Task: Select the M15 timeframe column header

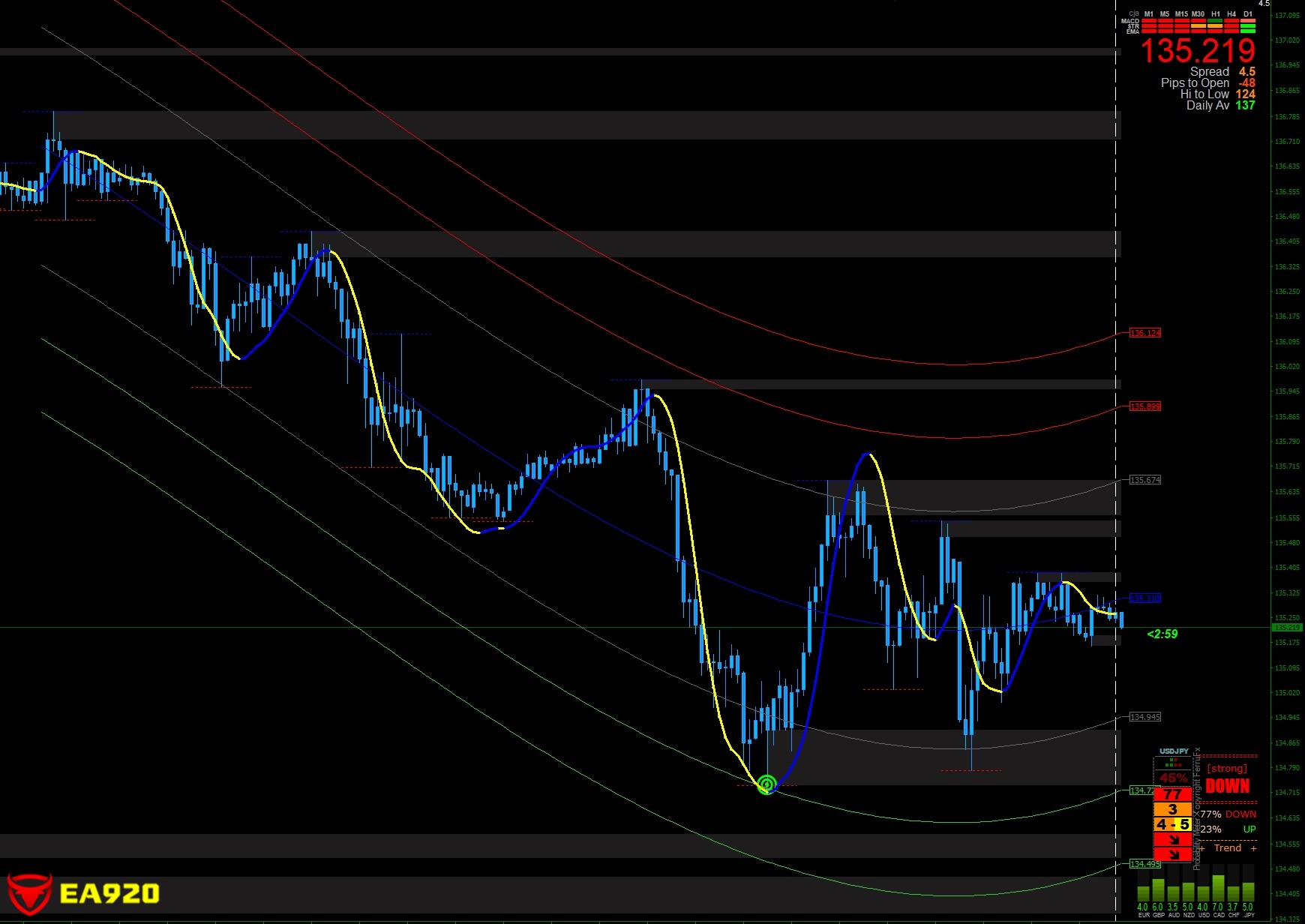Action: (x=1181, y=13)
